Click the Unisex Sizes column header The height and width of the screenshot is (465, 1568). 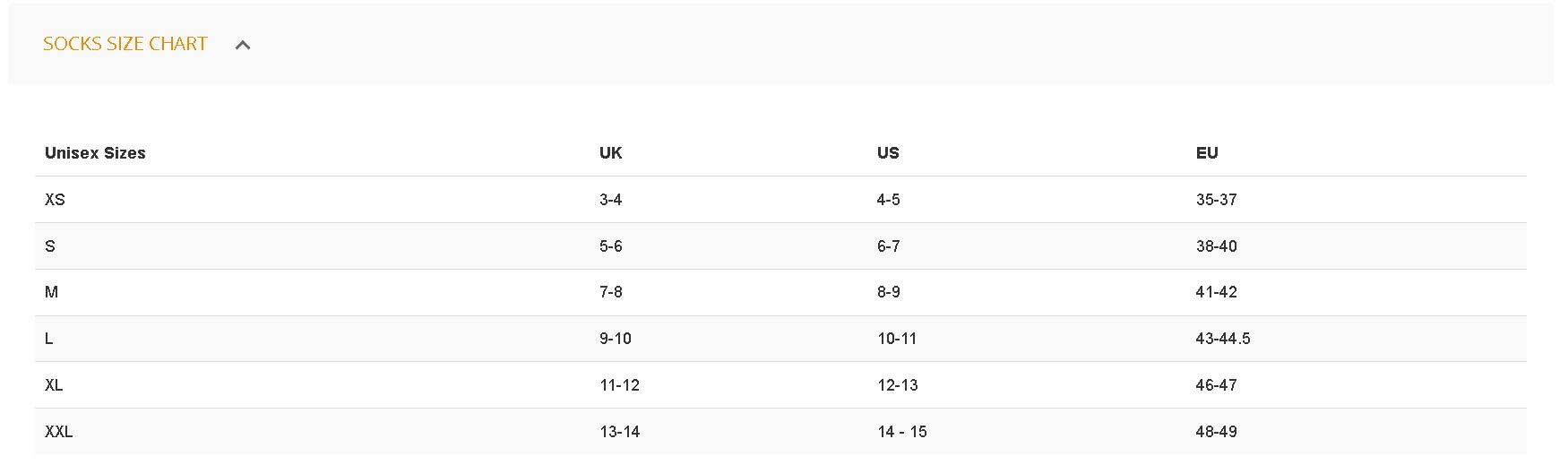[x=95, y=153]
